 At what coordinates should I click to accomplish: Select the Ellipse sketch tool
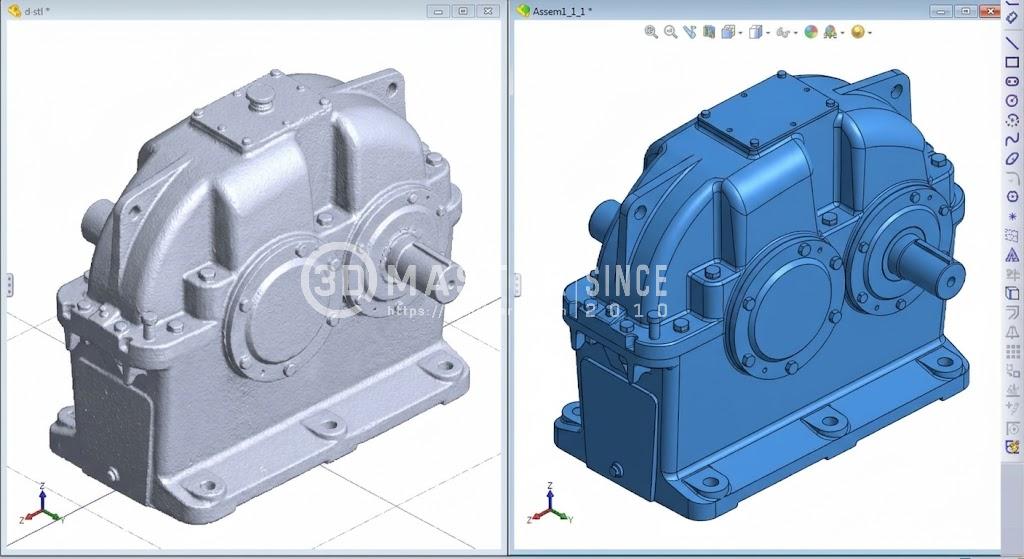(1012, 158)
